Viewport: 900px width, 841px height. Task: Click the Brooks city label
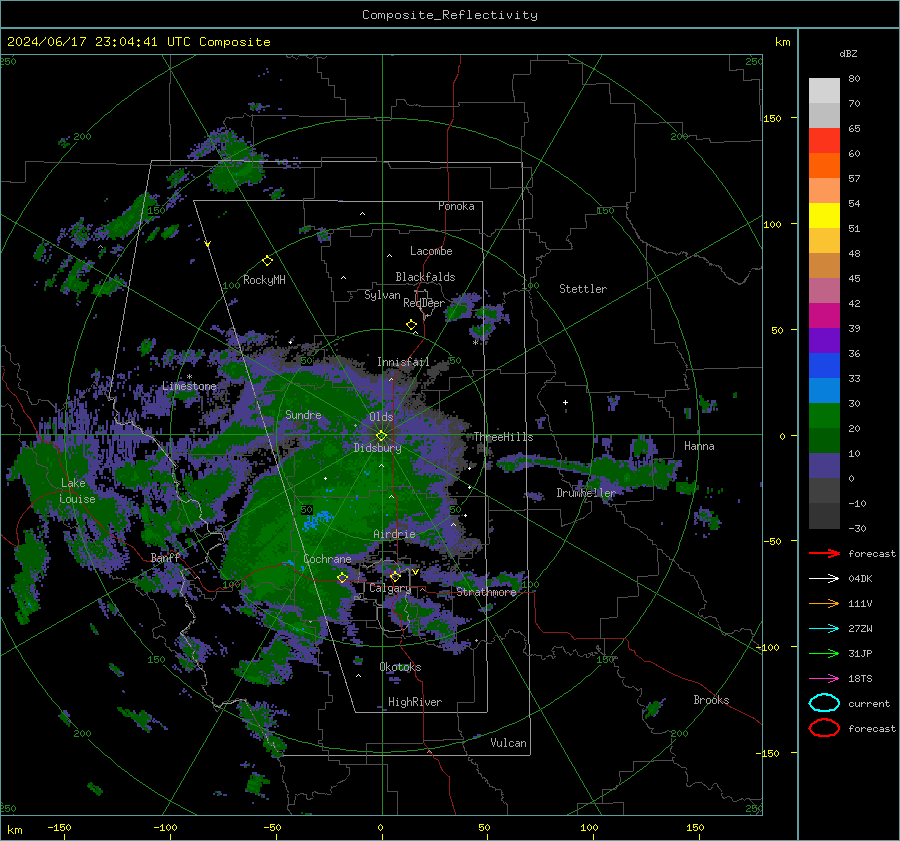[x=711, y=700]
